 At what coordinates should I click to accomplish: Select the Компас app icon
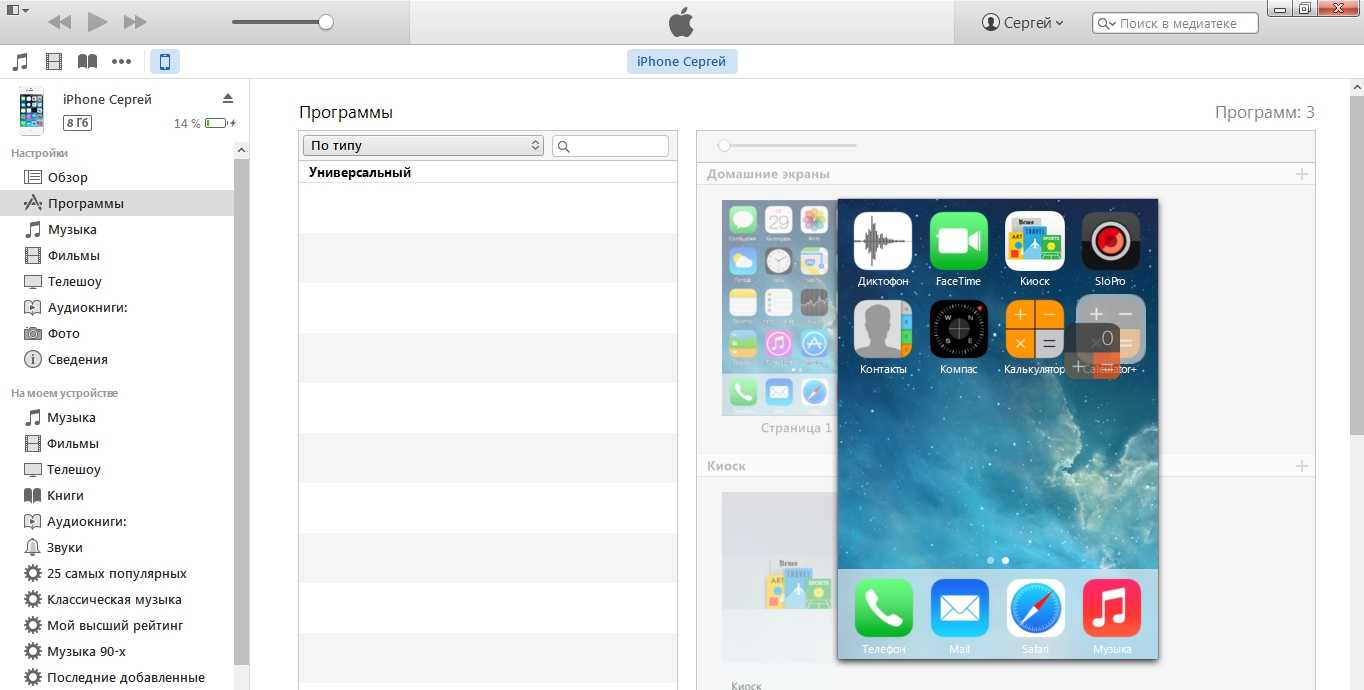(x=959, y=329)
